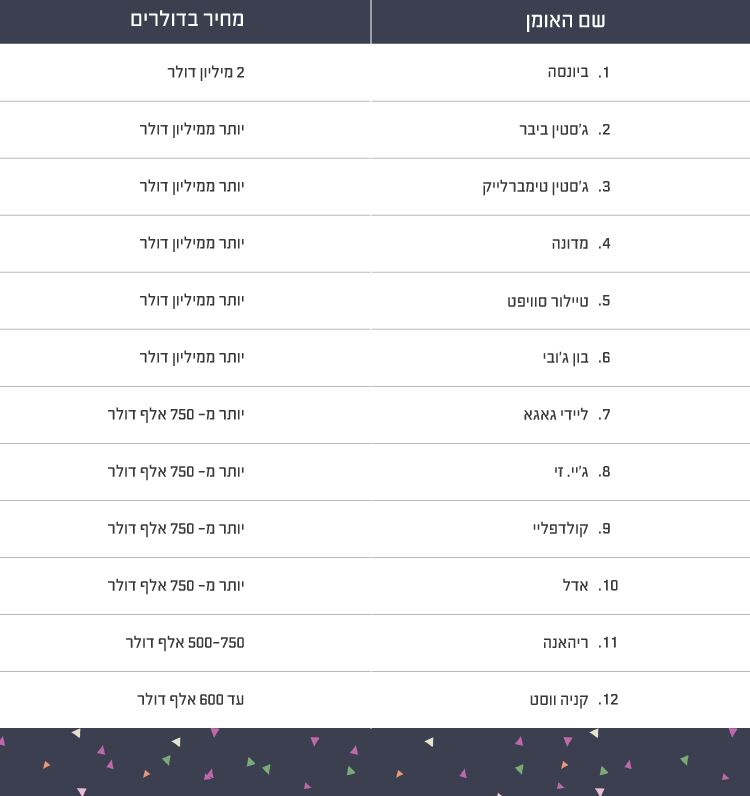This screenshot has height=796, width=750.
Task: Click Adele's price cell in row 10
Action: [176, 586]
